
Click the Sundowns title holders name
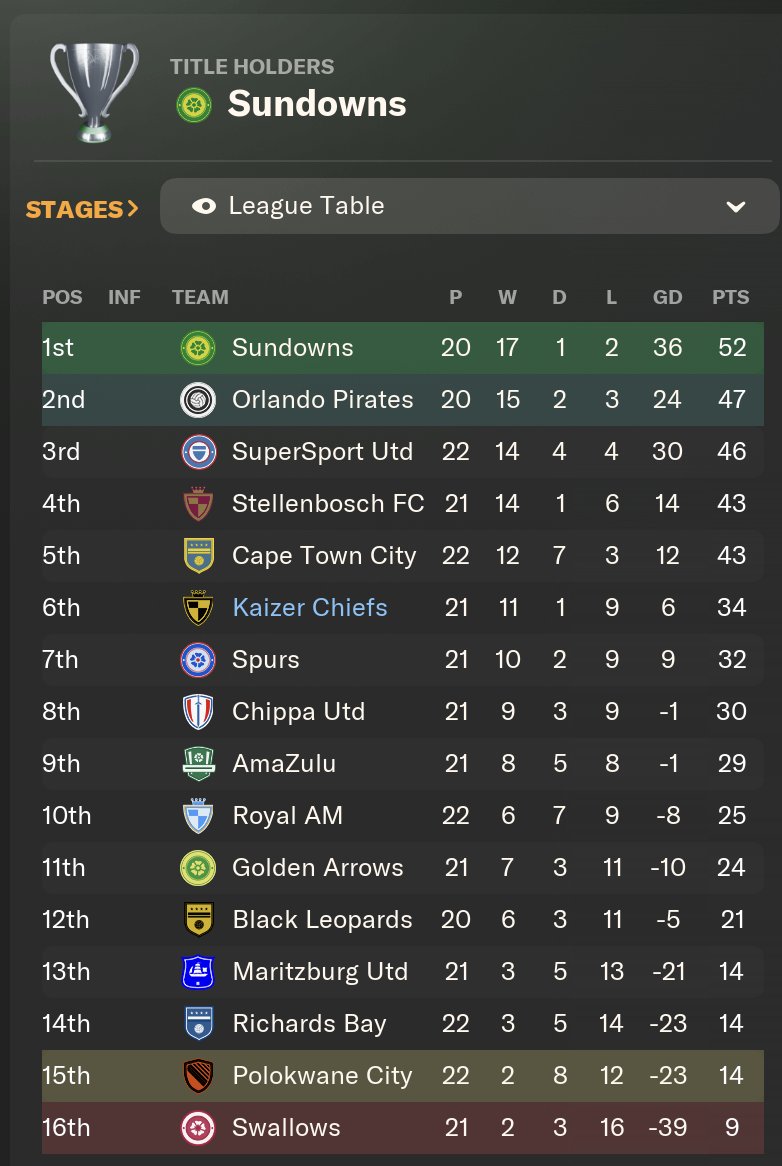pos(317,104)
